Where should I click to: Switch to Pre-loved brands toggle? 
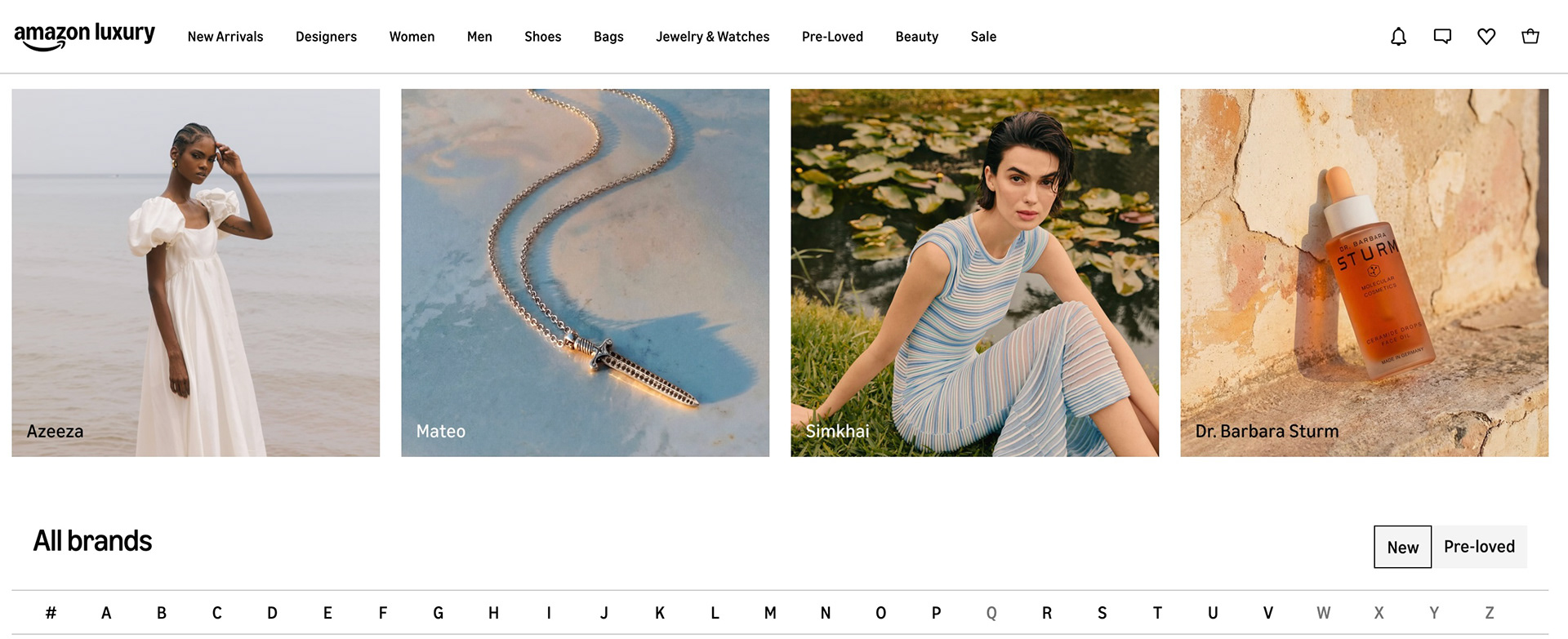1479,547
